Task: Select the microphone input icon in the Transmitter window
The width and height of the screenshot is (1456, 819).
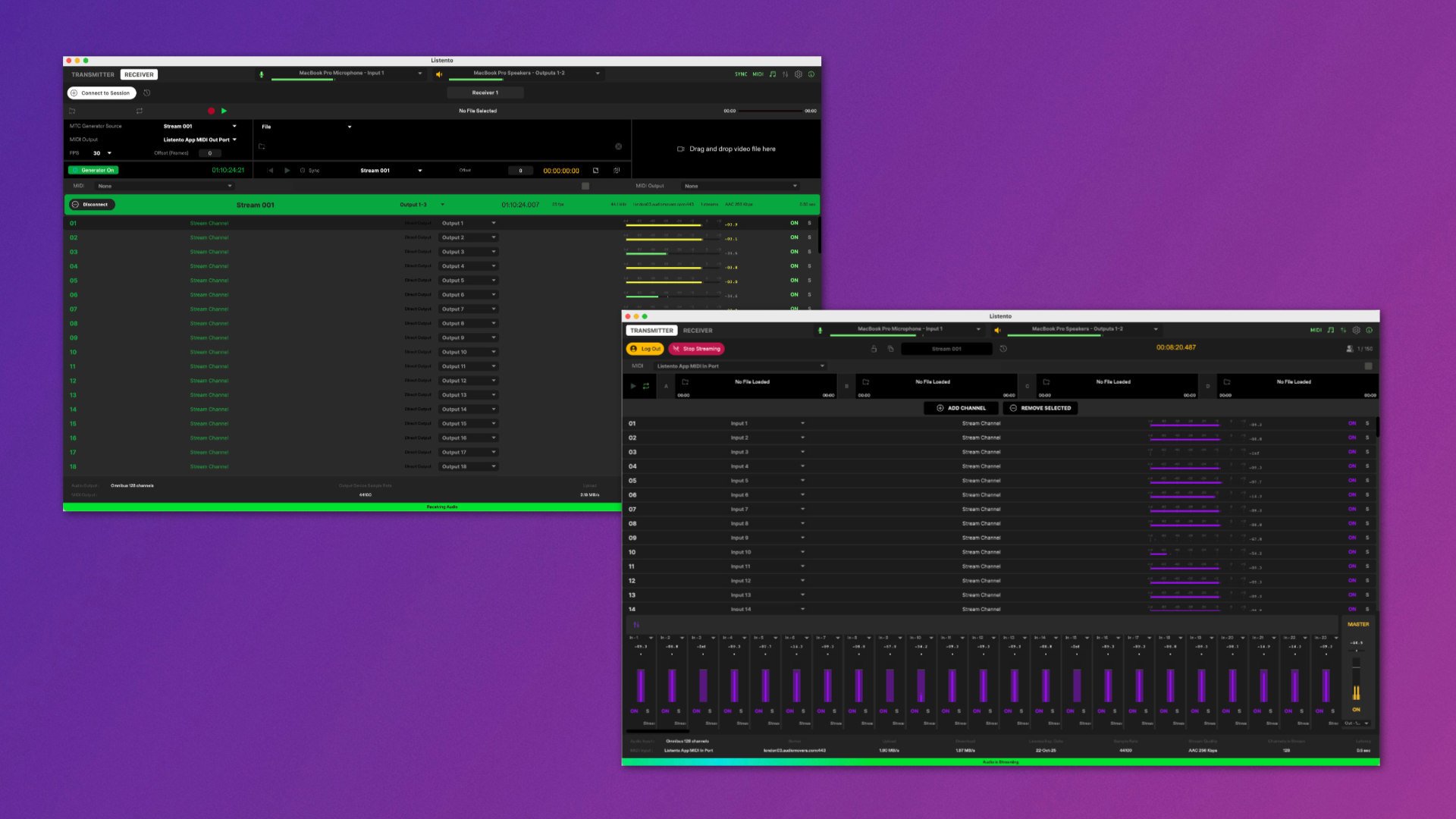Action: [x=821, y=330]
